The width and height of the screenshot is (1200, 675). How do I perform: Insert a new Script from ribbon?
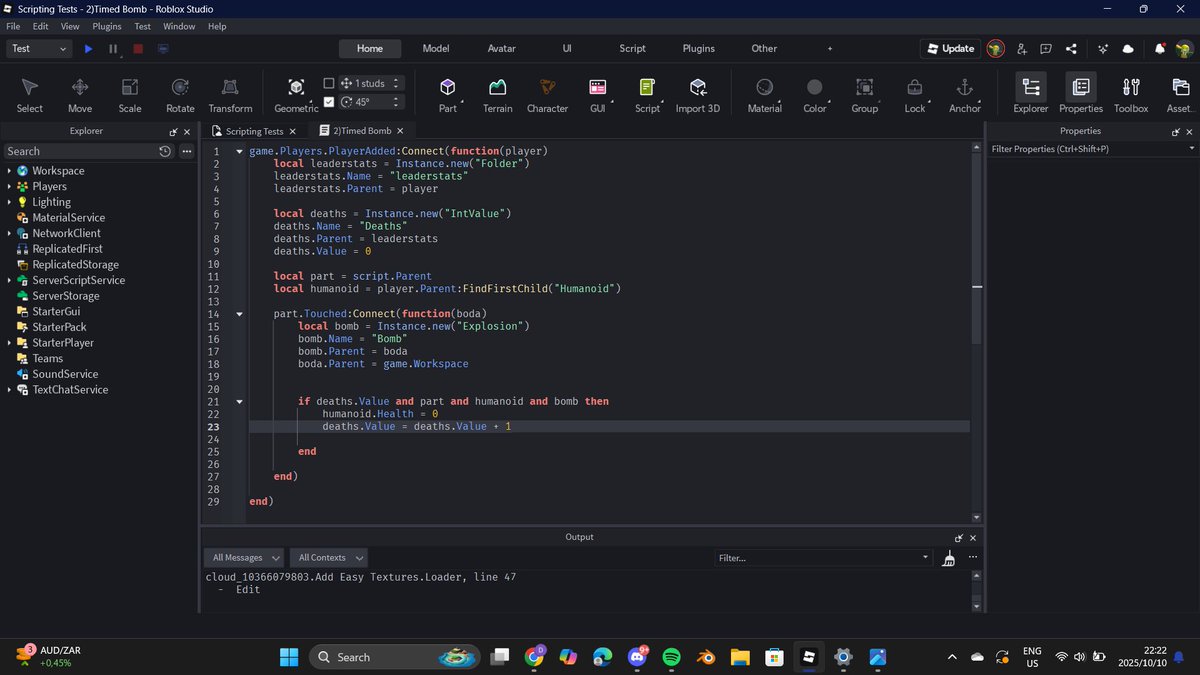pyautogui.click(x=647, y=95)
